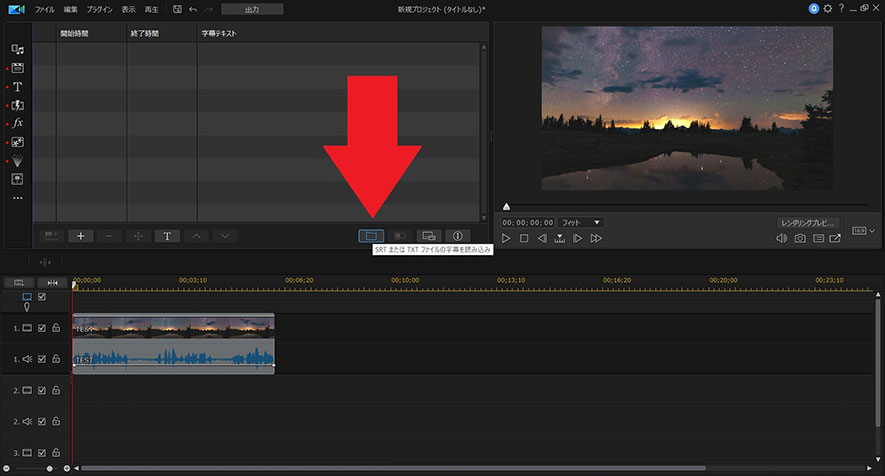Click the レンダリングプレビュー button
Screen dimensions: 885x476
[808, 223]
